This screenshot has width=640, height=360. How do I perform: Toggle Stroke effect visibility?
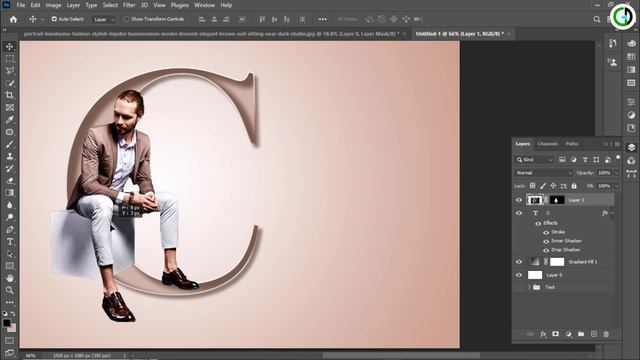[546, 232]
